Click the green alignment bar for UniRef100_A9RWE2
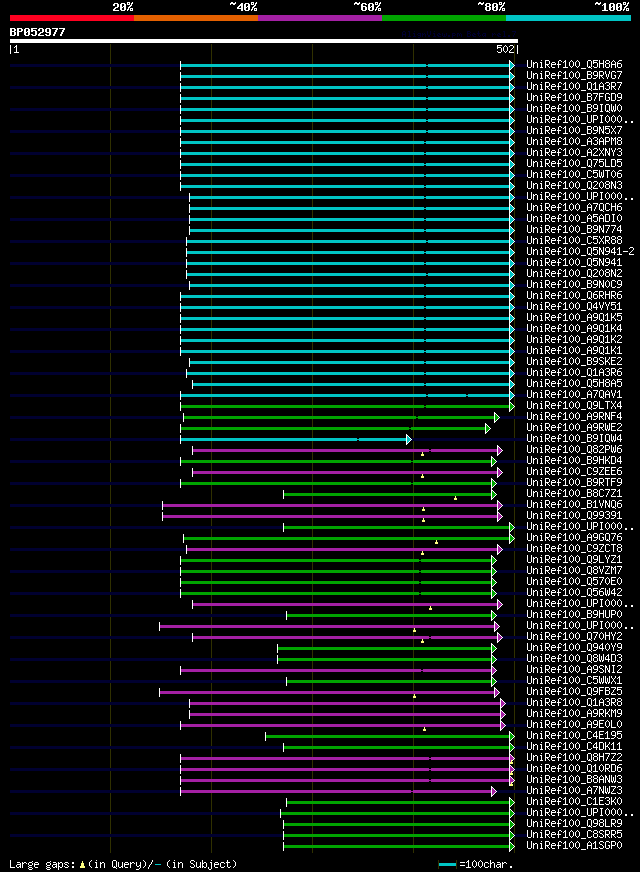The height and width of the screenshot is (872, 640). pos(333,428)
